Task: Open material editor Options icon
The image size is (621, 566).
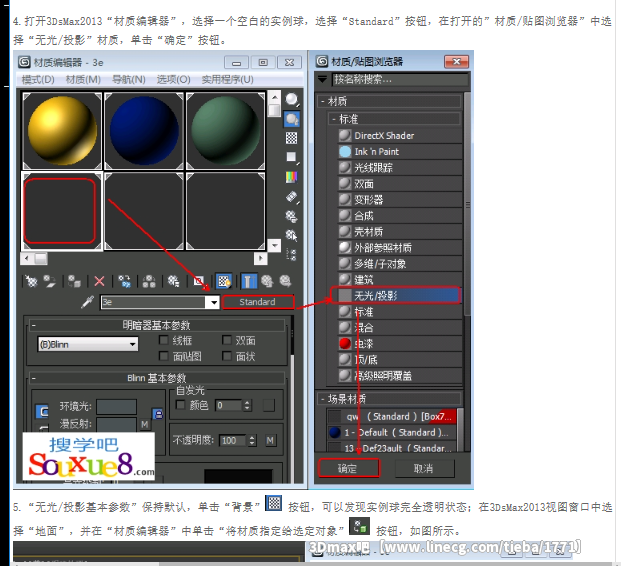Action: [292, 216]
